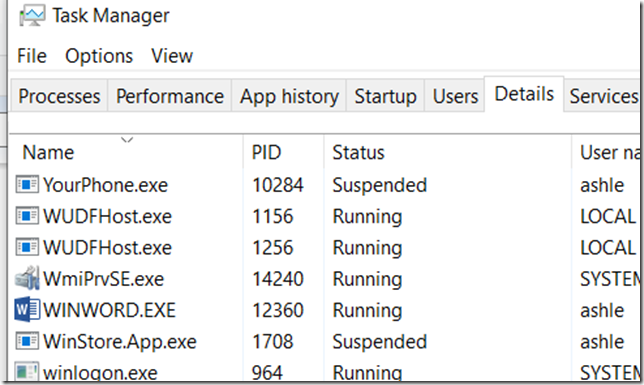Screen dimensions: 644x385
Task: Click Running status of WINWORD.EXE
Action: [367, 311]
